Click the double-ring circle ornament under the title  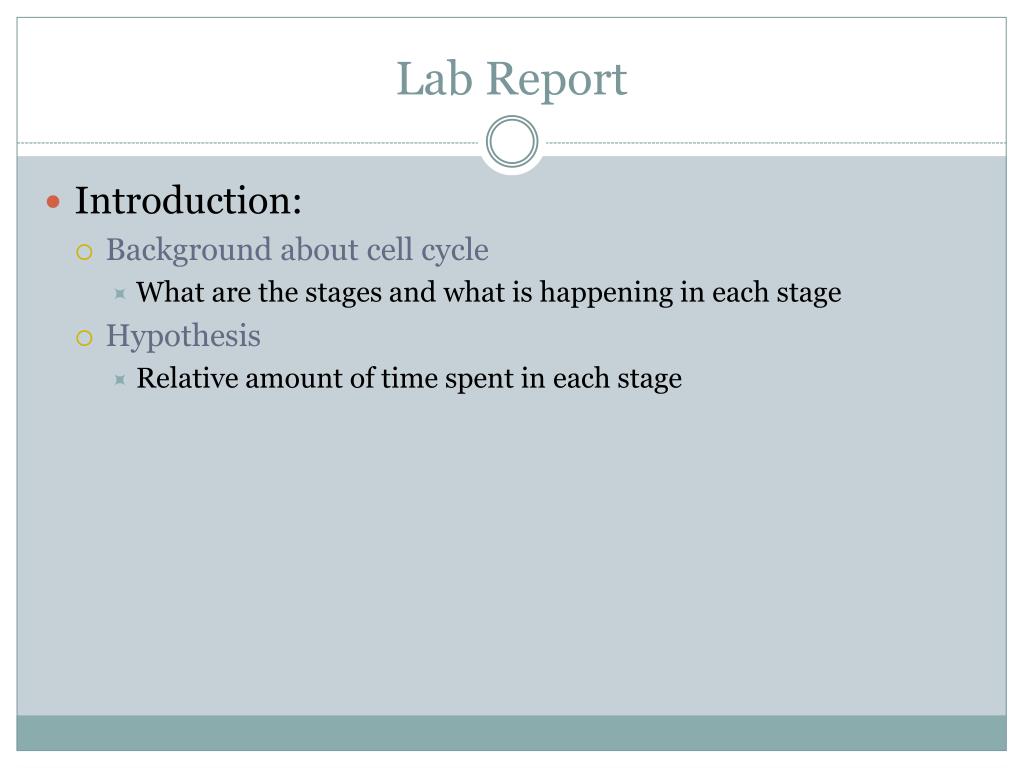point(512,142)
